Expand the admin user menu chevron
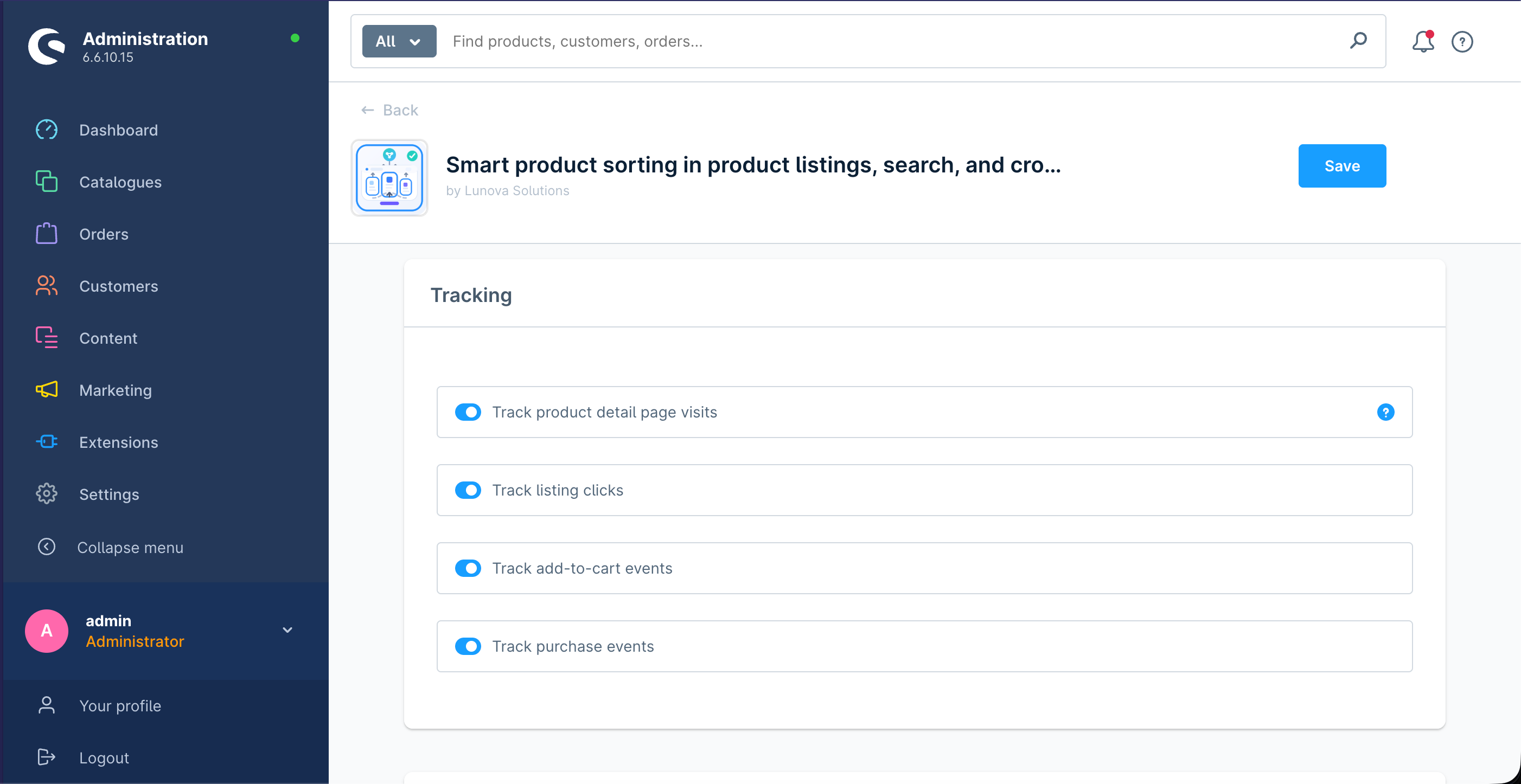 pyautogui.click(x=287, y=630)
